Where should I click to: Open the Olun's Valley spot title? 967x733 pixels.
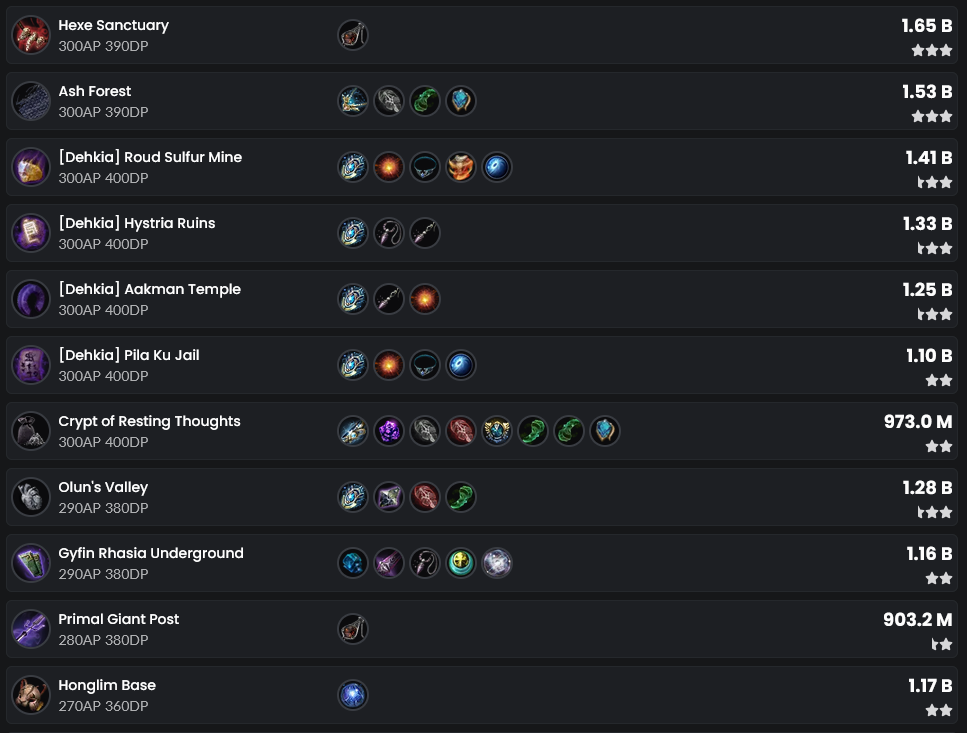103,487
